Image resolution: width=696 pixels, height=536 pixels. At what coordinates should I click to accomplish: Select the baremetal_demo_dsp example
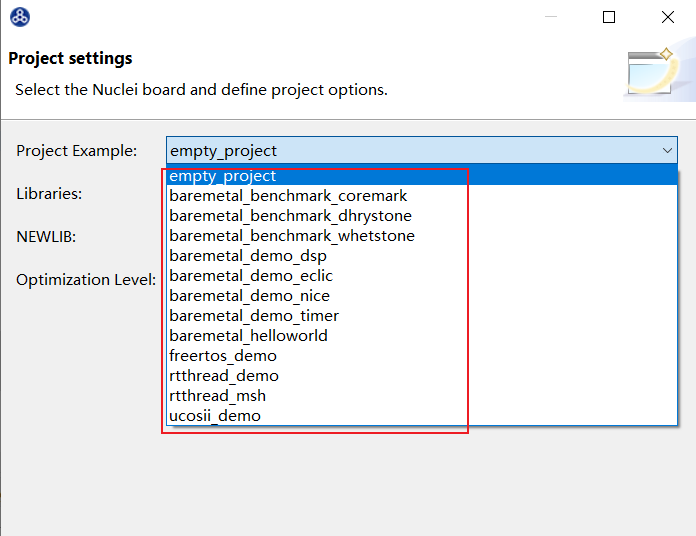pos(248,256)
